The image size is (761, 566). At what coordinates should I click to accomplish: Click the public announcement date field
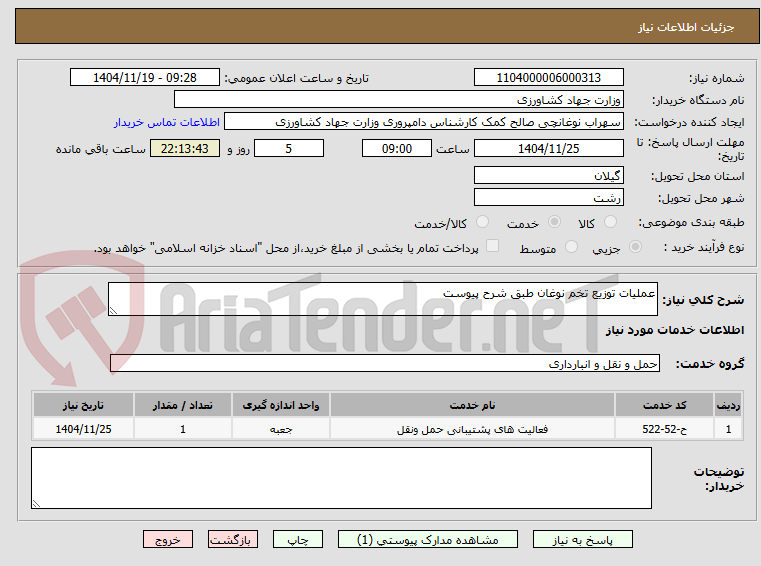point(145,78)
